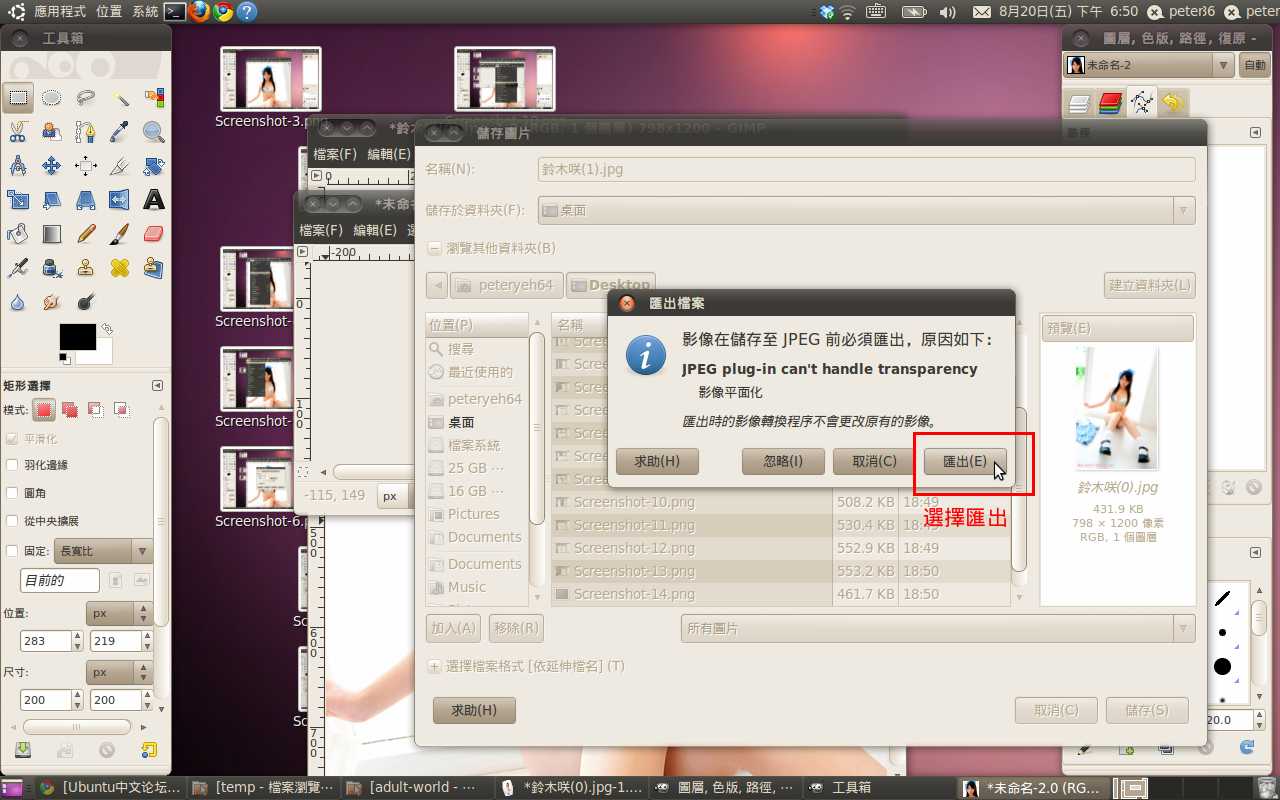Open the 儲存於資料夾 桌面 dropdown
Viewport: 1280px width, 800px height.
pos(866,210)
